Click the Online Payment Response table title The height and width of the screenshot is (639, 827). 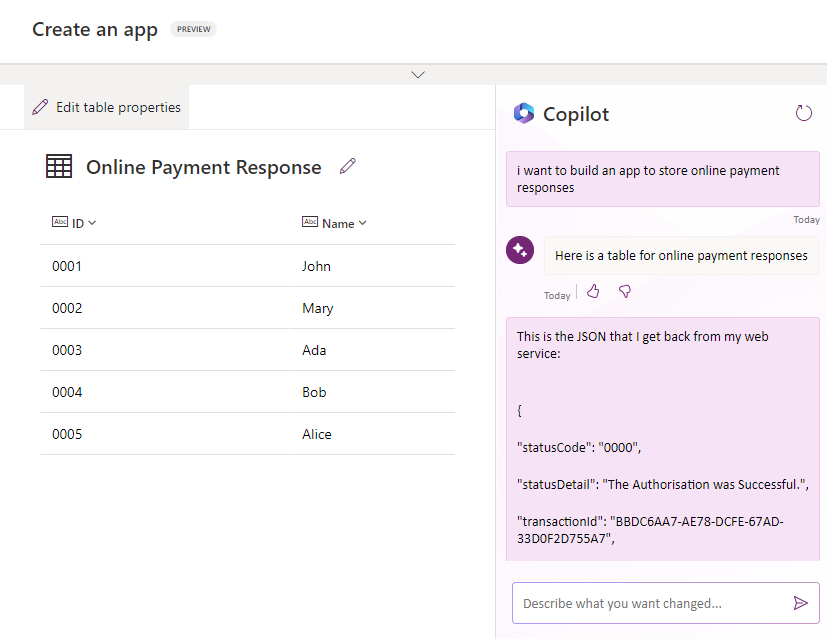point(204,167)
